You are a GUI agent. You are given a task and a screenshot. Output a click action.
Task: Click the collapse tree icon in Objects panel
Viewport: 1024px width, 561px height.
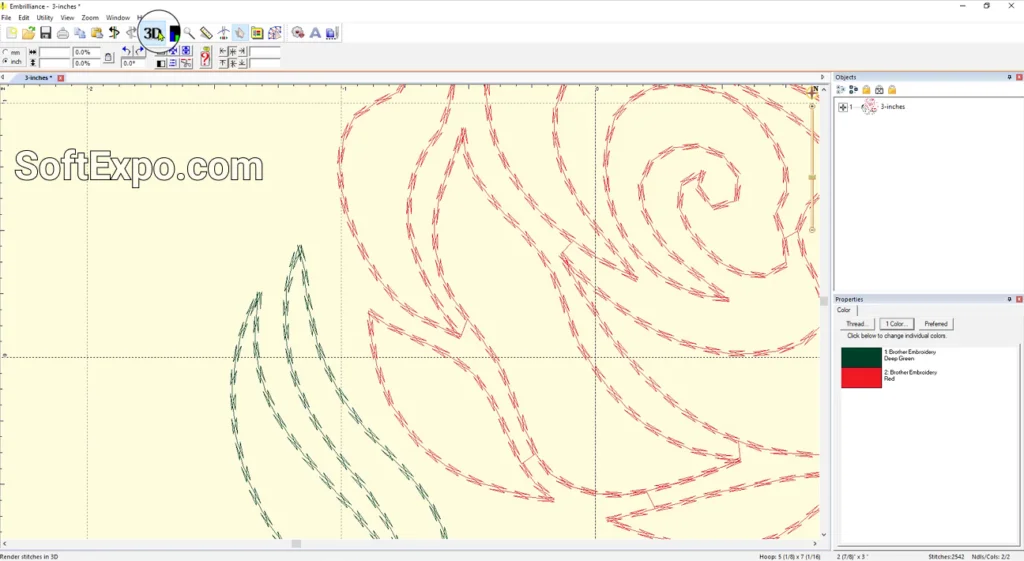[853, 89]
